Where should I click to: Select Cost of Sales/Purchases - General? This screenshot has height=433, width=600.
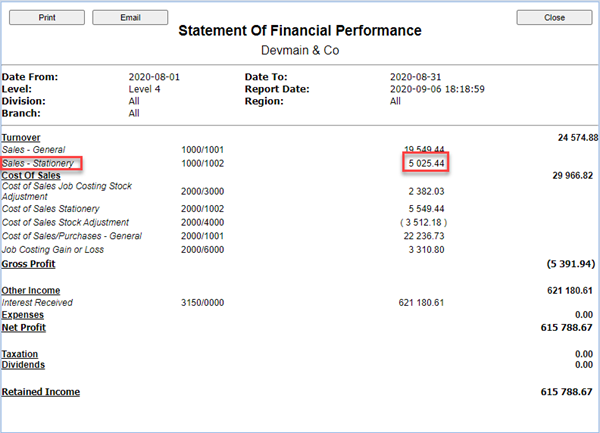tap(73, 236)
